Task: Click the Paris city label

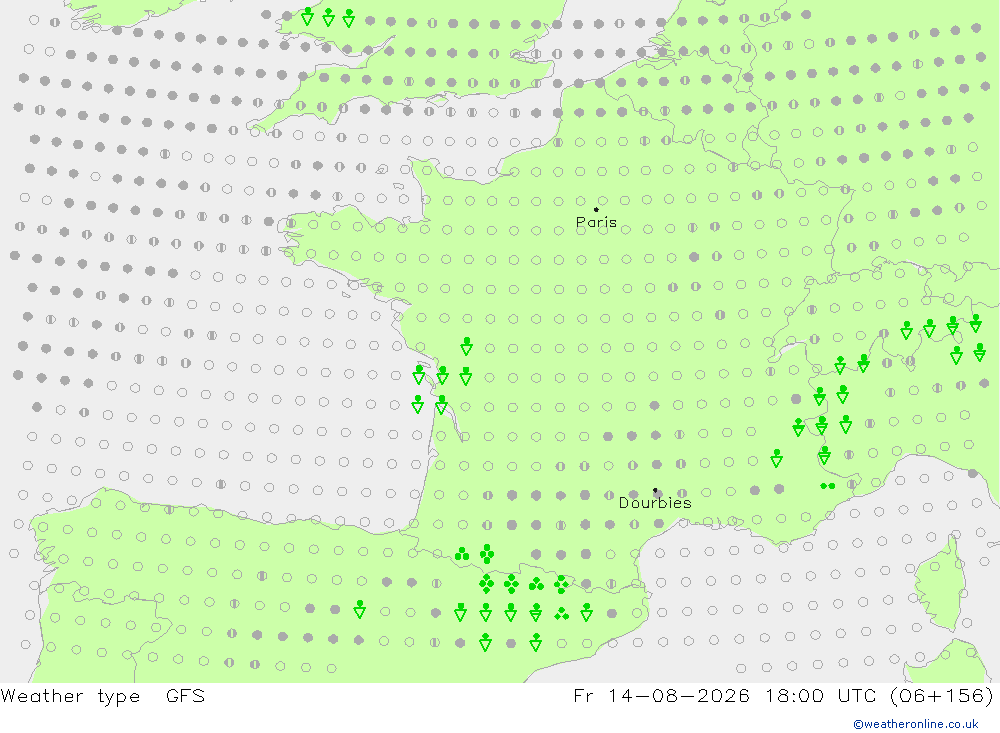Action: pos(596,222)
